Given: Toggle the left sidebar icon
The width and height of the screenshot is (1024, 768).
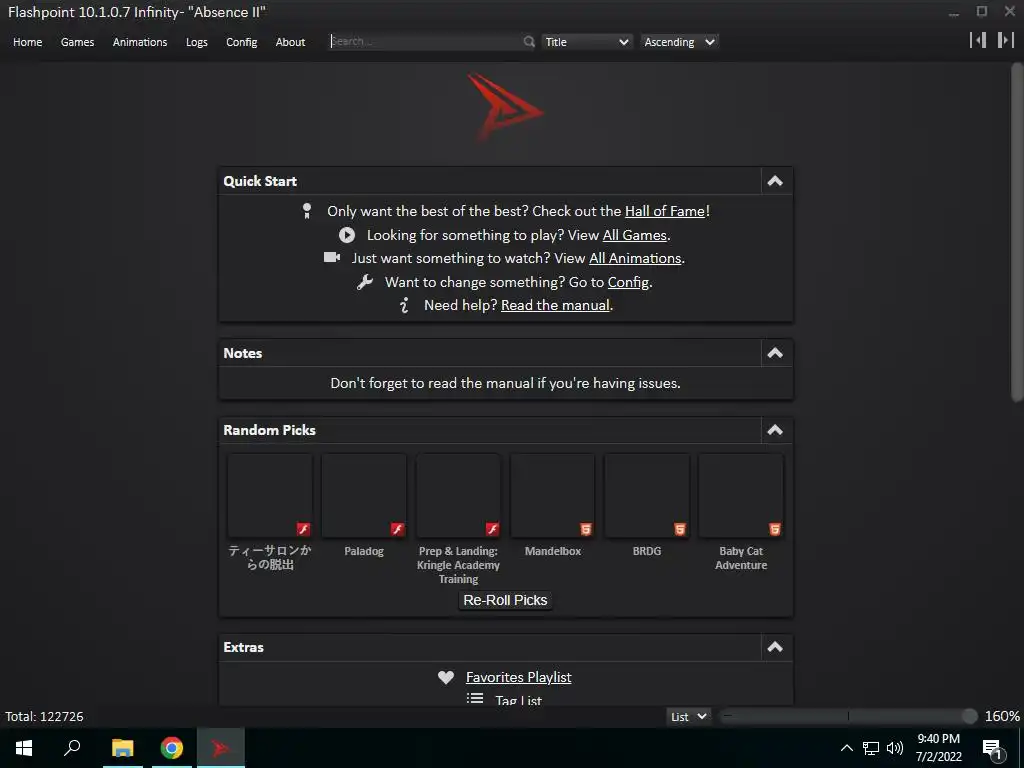Looking at the screenshot, I should pos(978,40).
